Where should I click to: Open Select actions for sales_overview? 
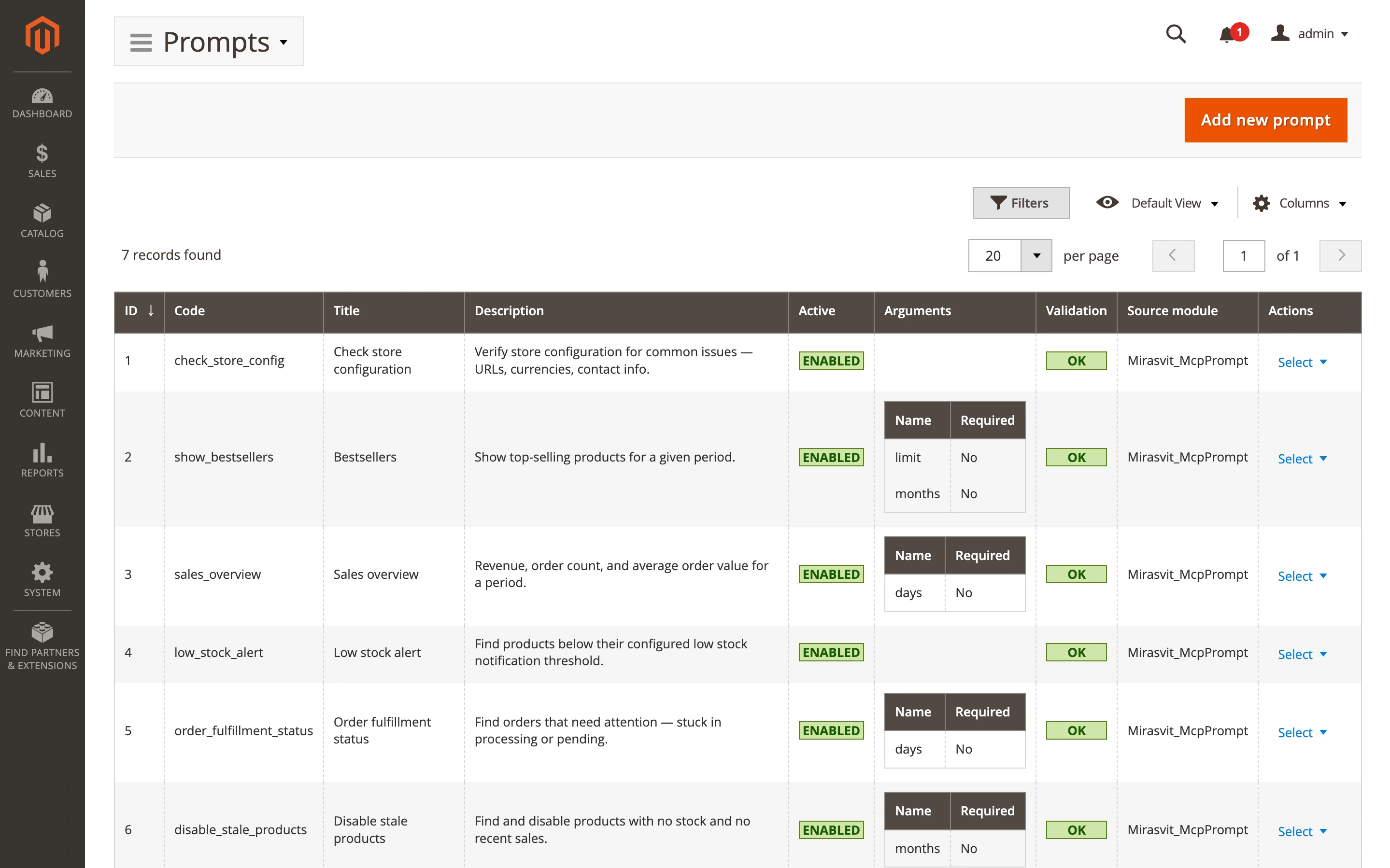coord(1302,575)
